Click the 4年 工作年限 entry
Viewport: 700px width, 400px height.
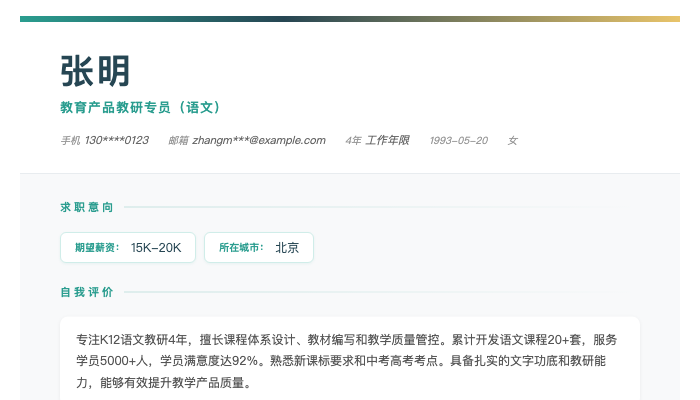point(377,140)
